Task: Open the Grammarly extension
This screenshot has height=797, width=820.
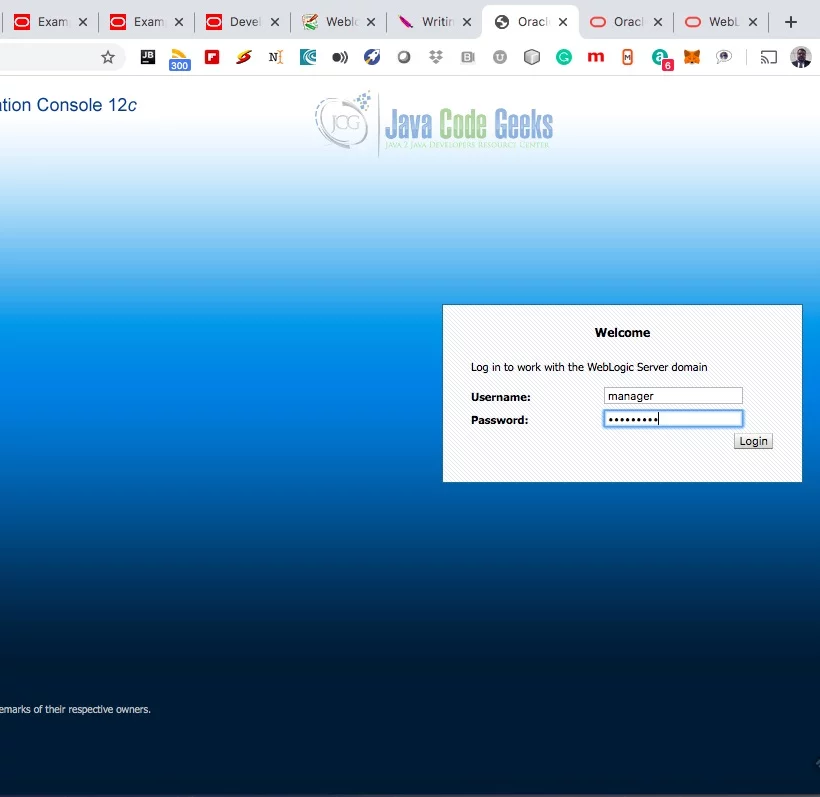Action: [564, 57]
